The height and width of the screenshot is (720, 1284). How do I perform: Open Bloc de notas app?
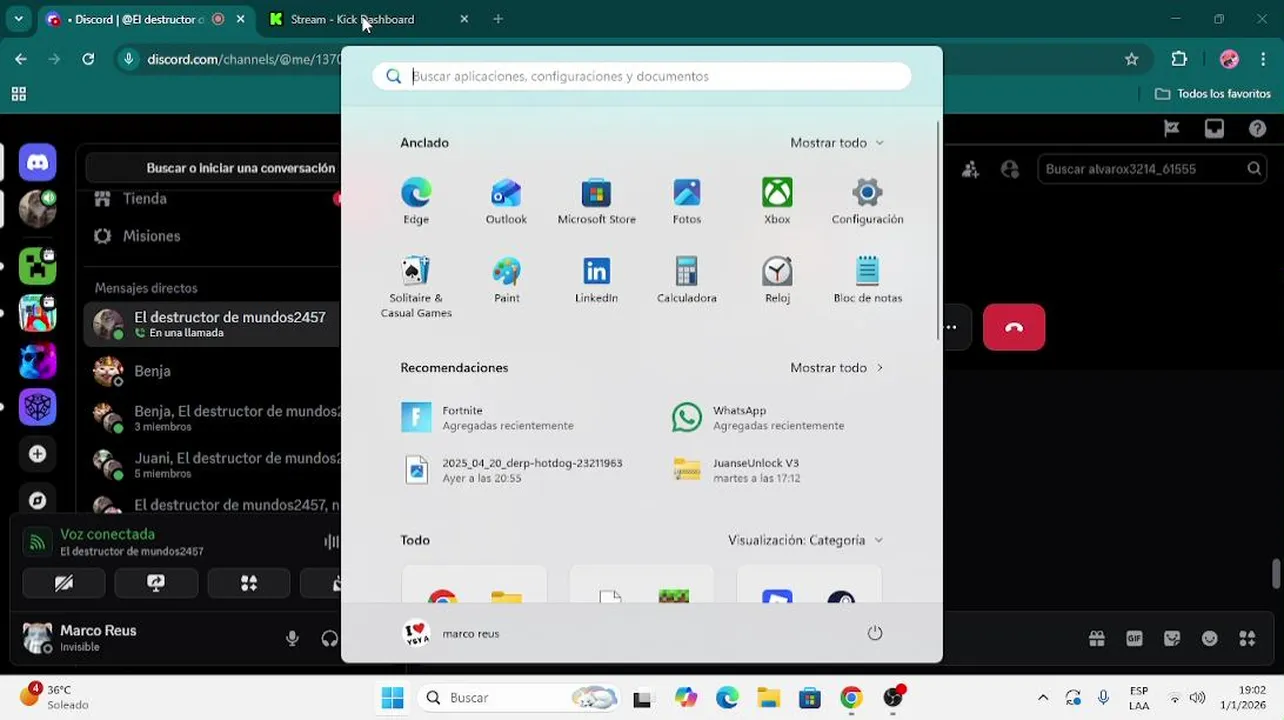[x=867, y=280]
